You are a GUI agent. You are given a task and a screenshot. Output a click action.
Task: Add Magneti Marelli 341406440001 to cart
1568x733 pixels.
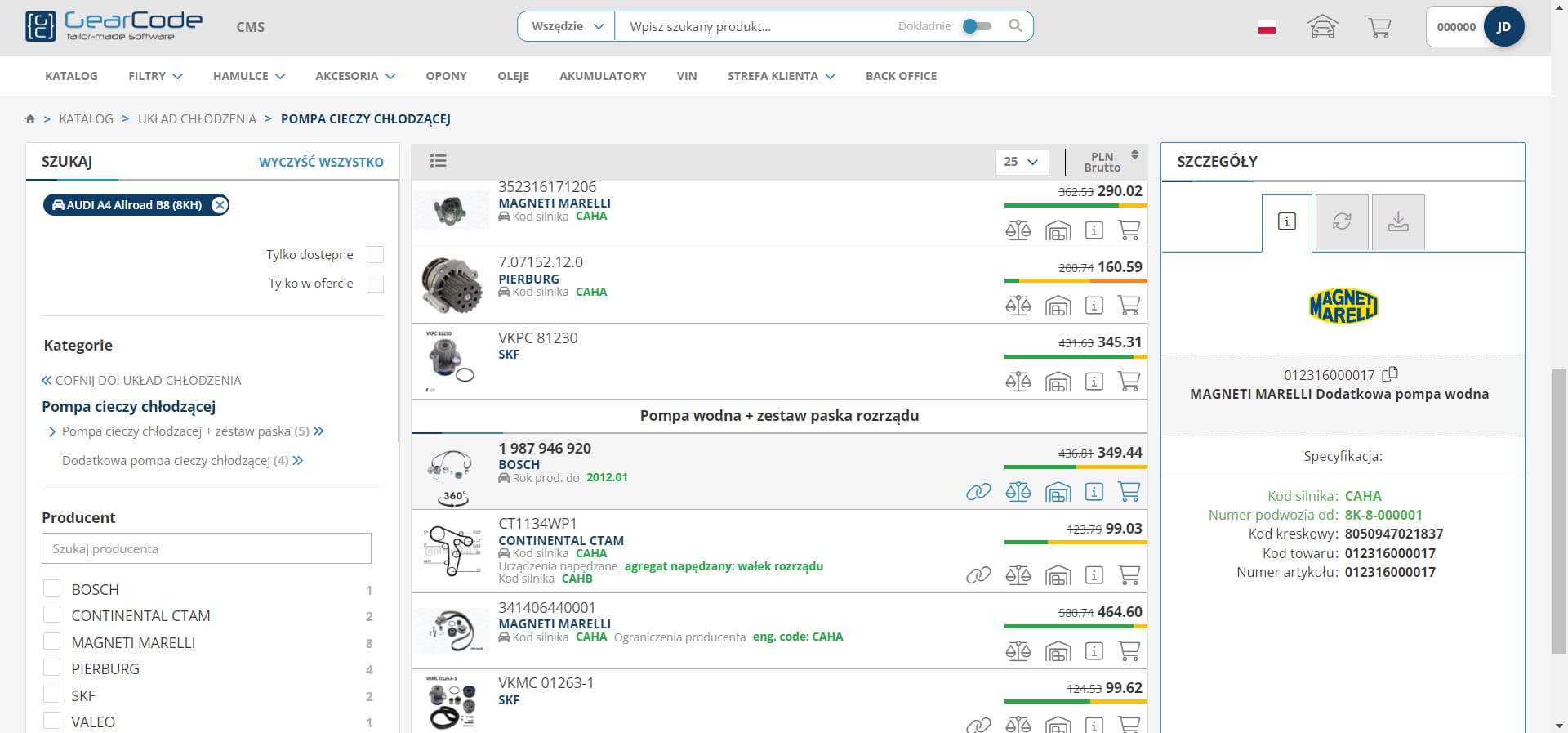1129,651
